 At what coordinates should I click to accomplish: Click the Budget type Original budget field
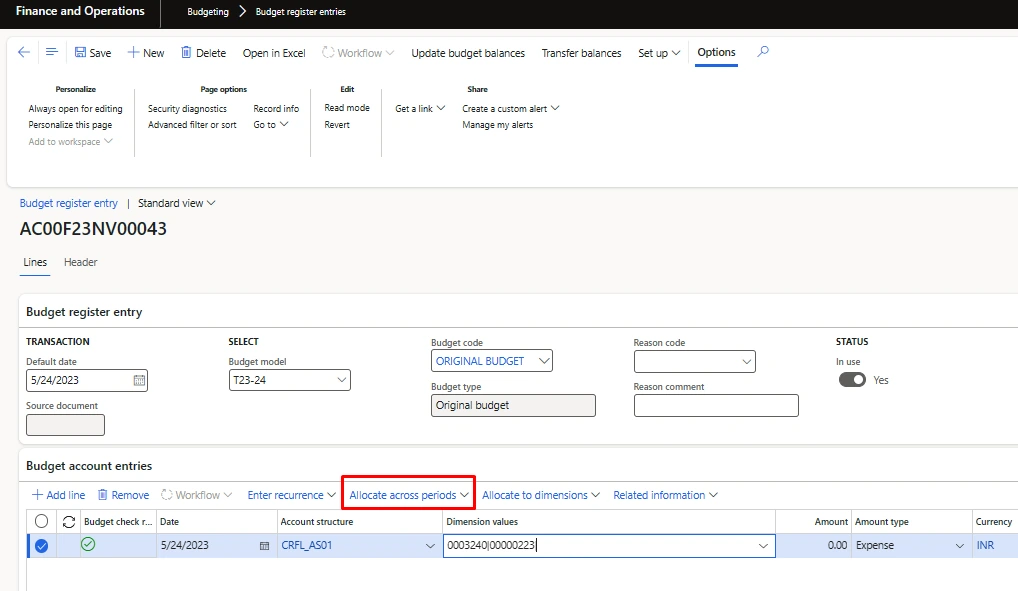coord(513,405)
